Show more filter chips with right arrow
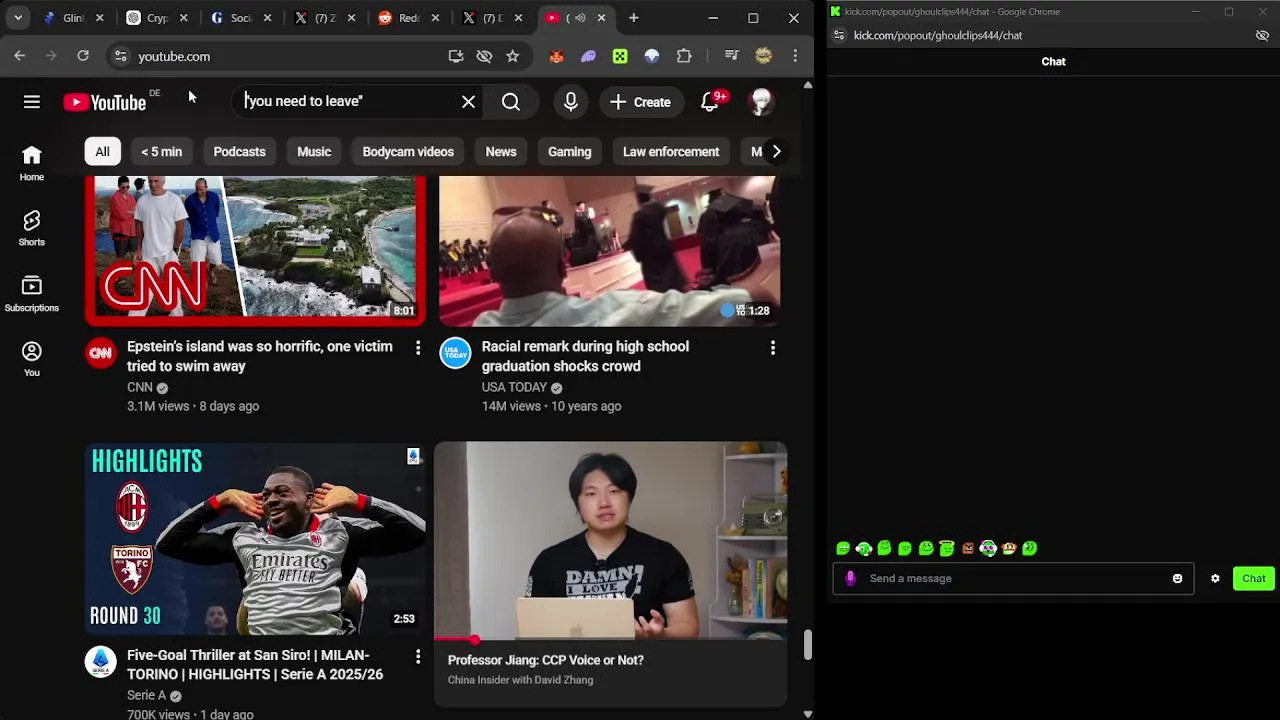 coord(776,152)
